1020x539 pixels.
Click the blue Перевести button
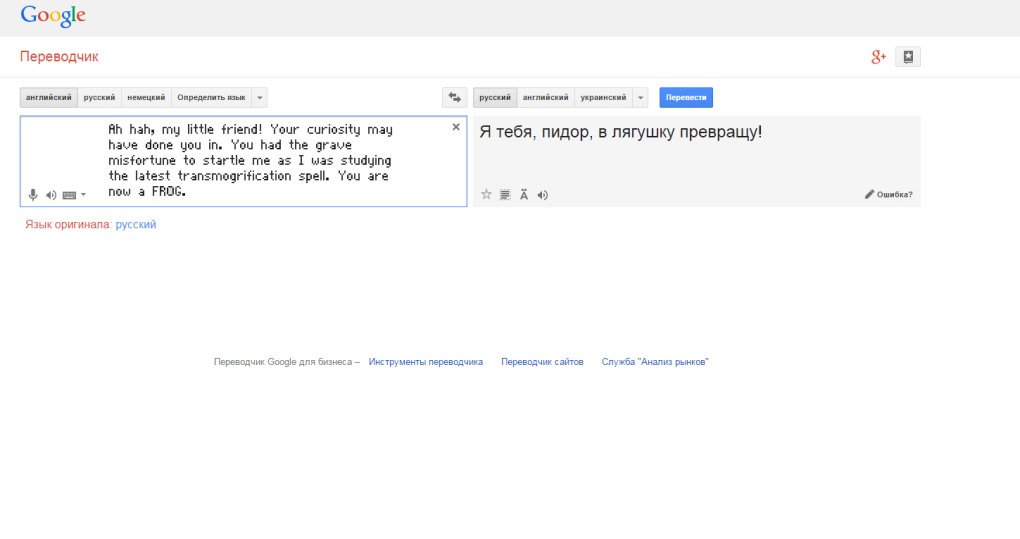[x=686, y=98]
